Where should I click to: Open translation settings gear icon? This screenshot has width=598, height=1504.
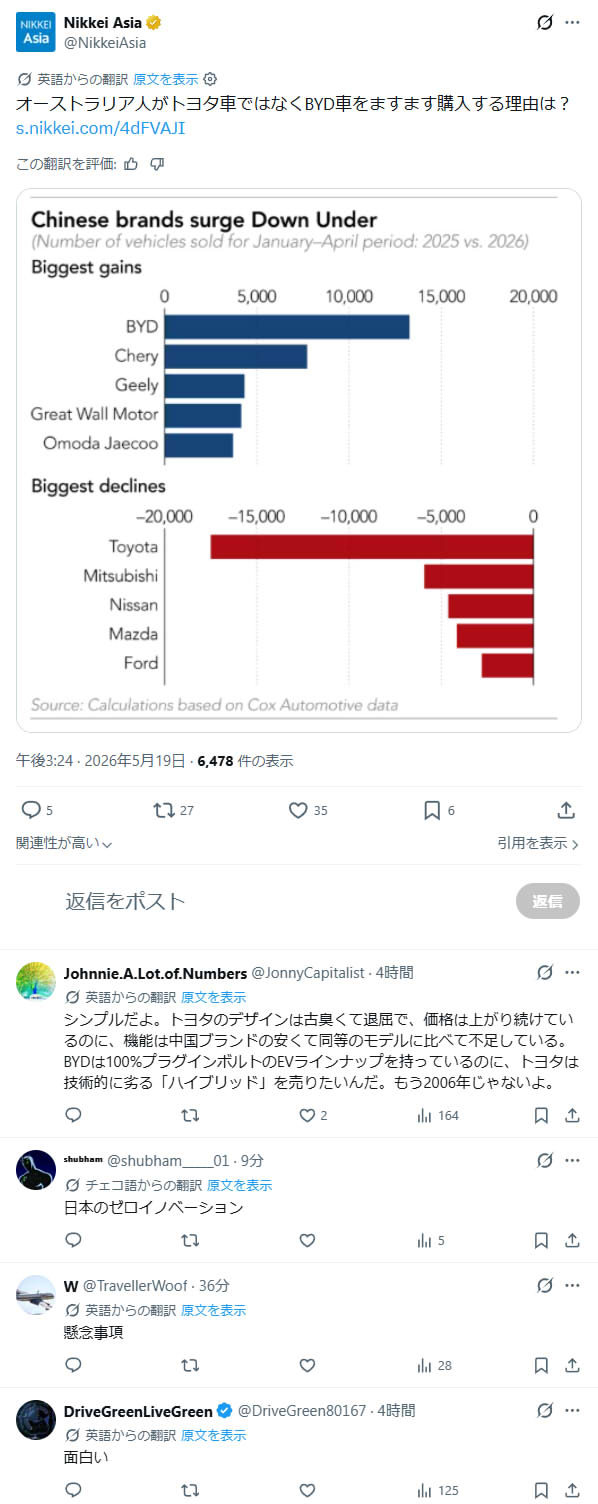click(210, 79)
